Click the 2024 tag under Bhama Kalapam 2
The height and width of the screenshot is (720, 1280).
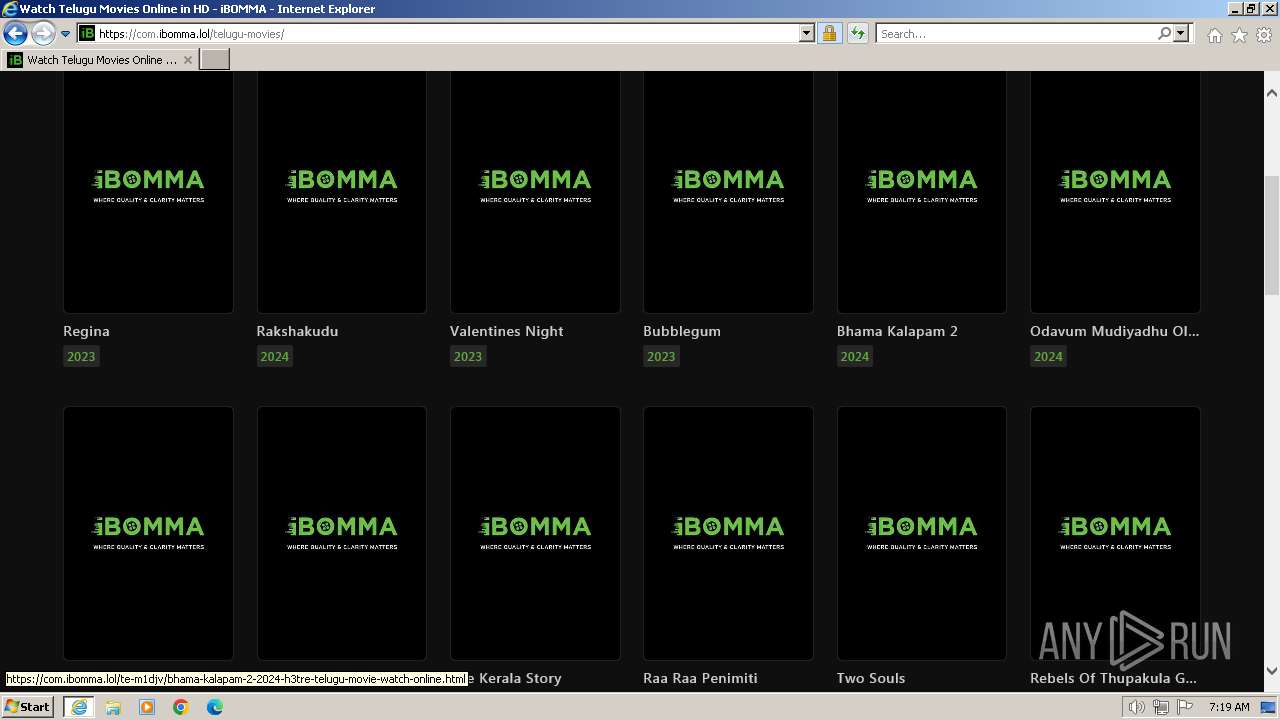855,357
